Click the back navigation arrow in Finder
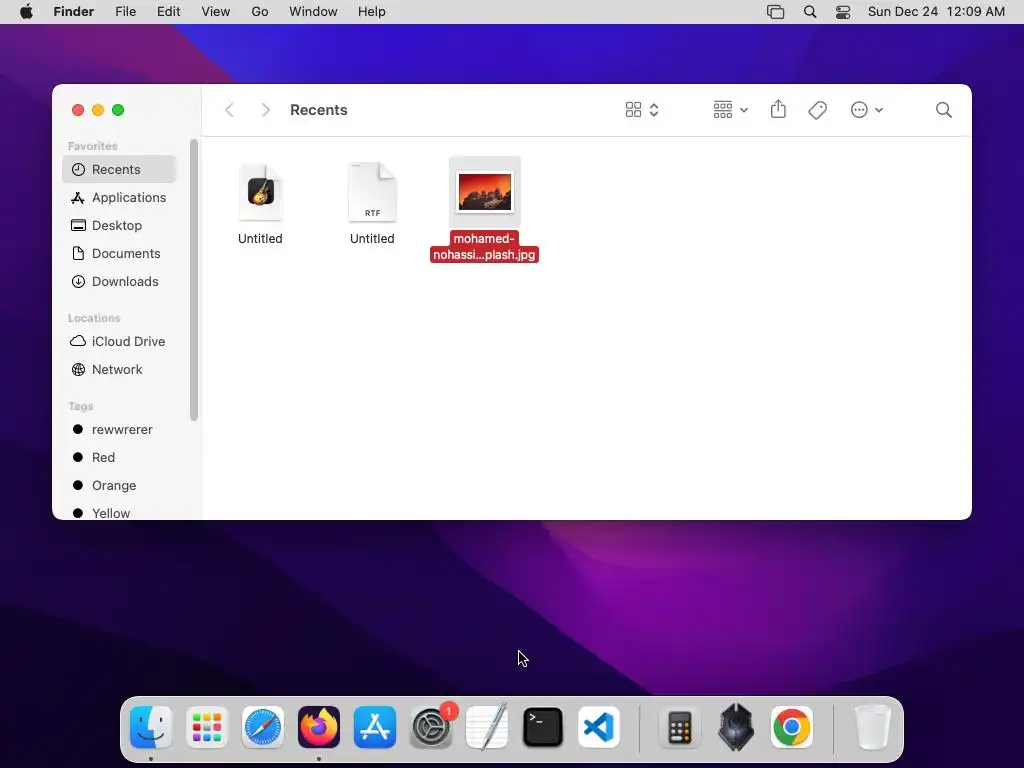This screenshot has height=768, width=1024. point(229,110)
